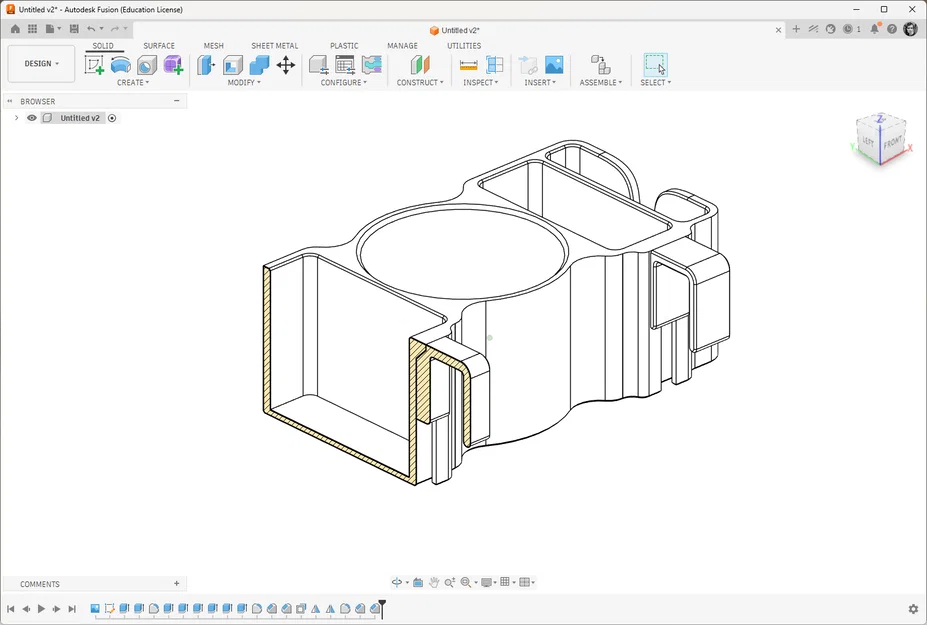
Task: Switch to the SHEET METAL tab
Action: (x=274, y=46)
